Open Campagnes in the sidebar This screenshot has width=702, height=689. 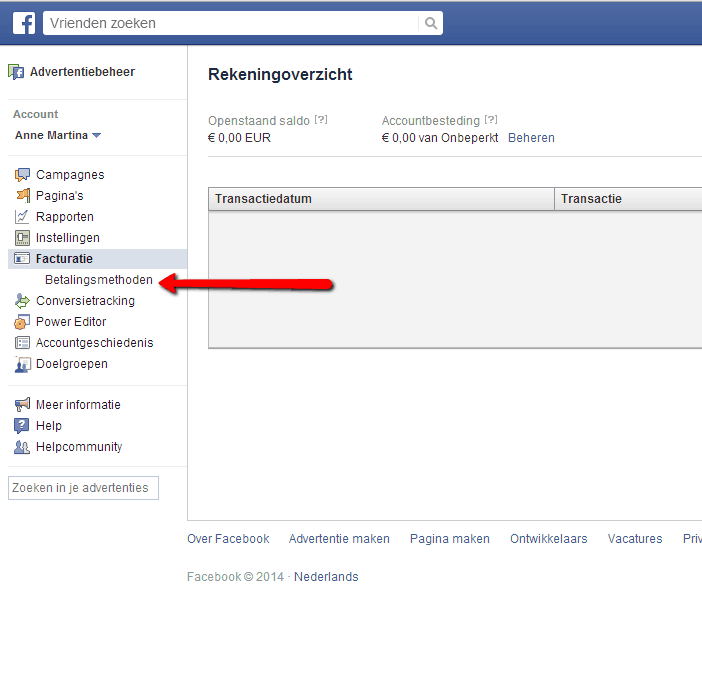pyautogui.click(x=70, y=175)
